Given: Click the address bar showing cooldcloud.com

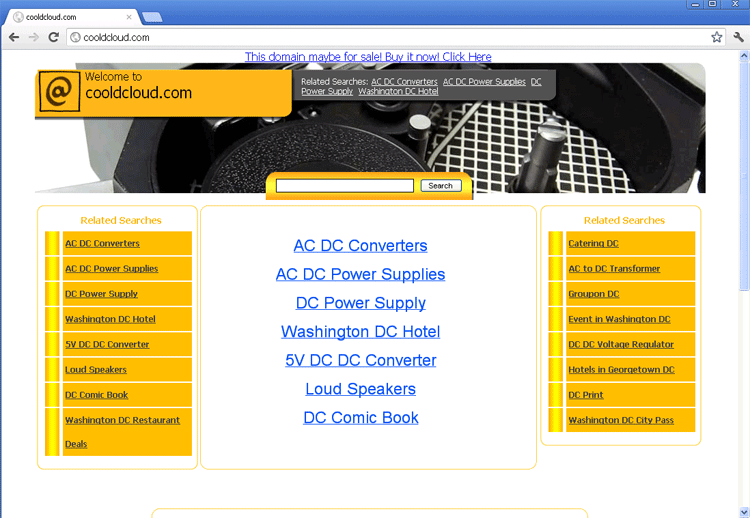Looking at the screenshot, I should pyautogui.click(x=380, y=37).
